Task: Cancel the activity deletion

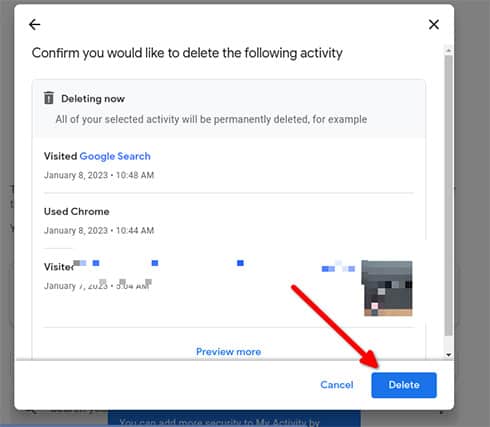Action: [337, 385]
